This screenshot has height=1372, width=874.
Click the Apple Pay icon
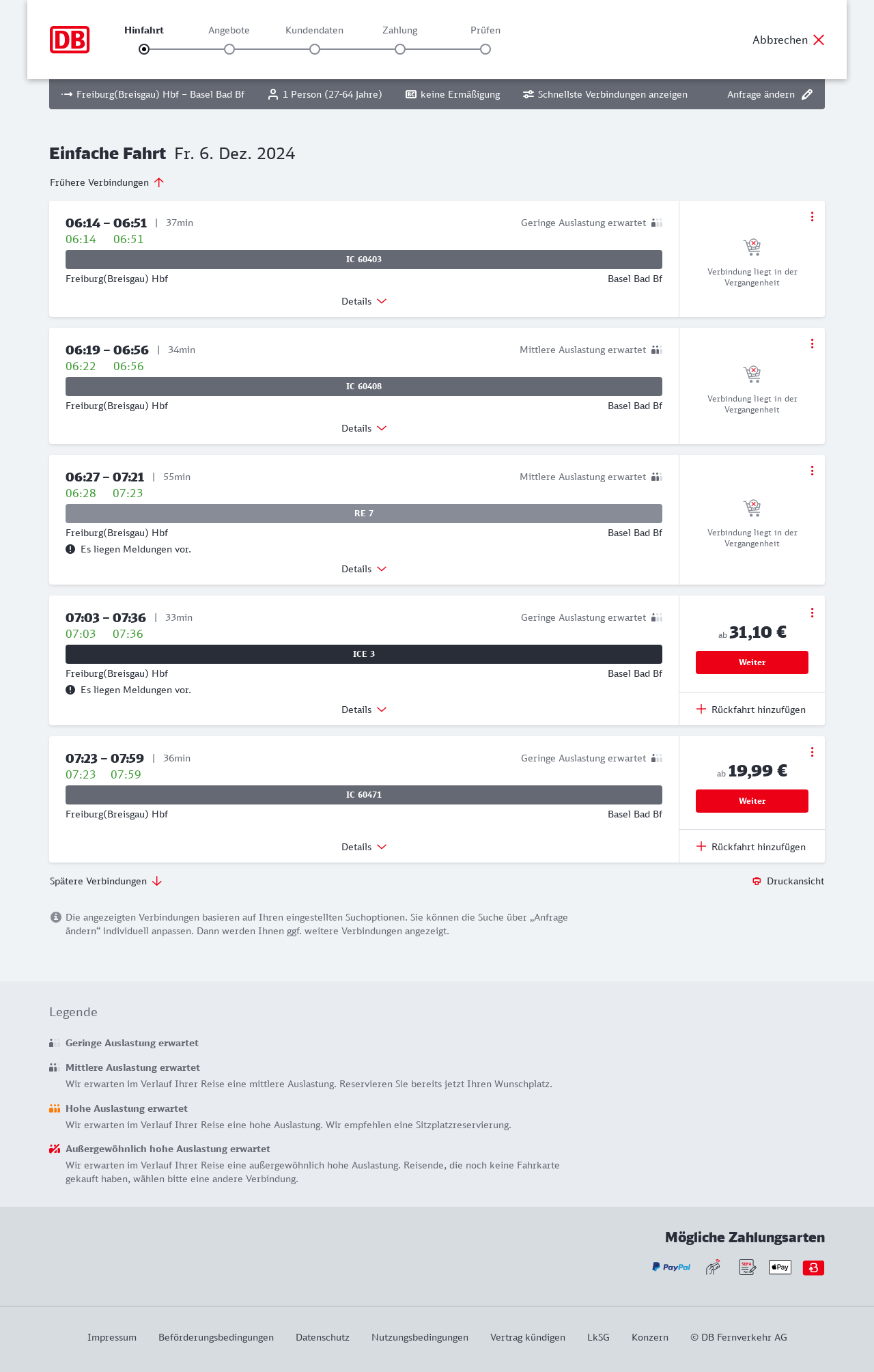pyautogui.click(x=780, y=1268)
